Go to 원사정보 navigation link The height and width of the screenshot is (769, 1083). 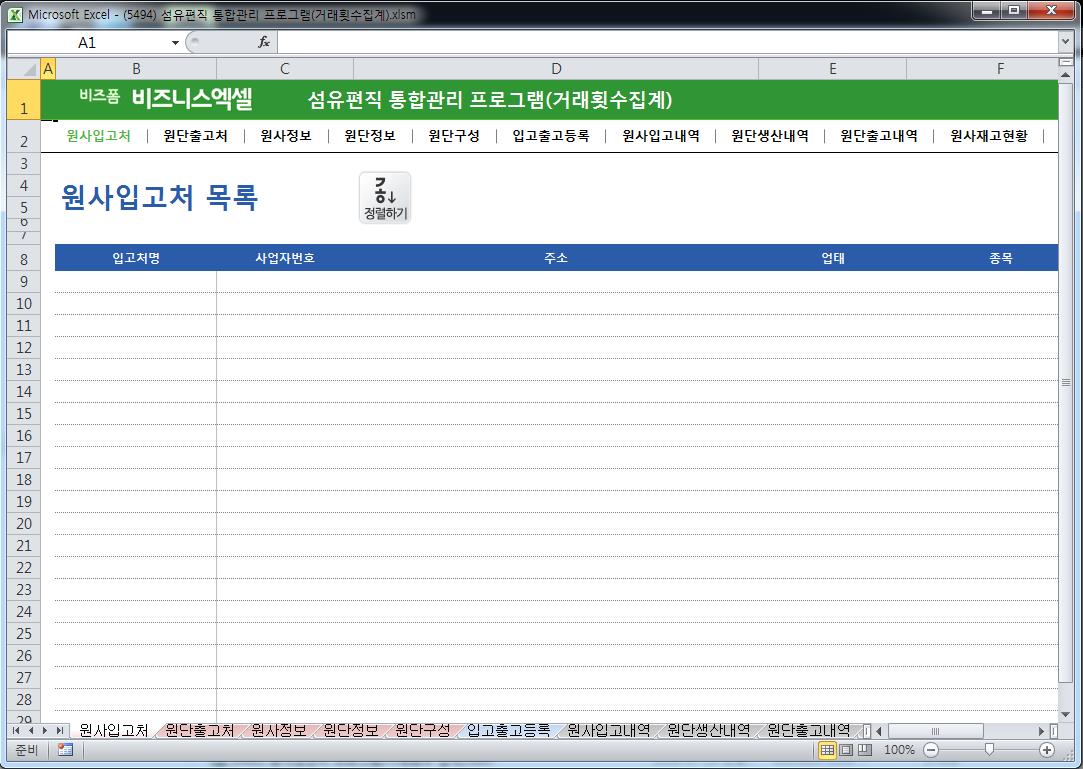(x=285, y=136)
